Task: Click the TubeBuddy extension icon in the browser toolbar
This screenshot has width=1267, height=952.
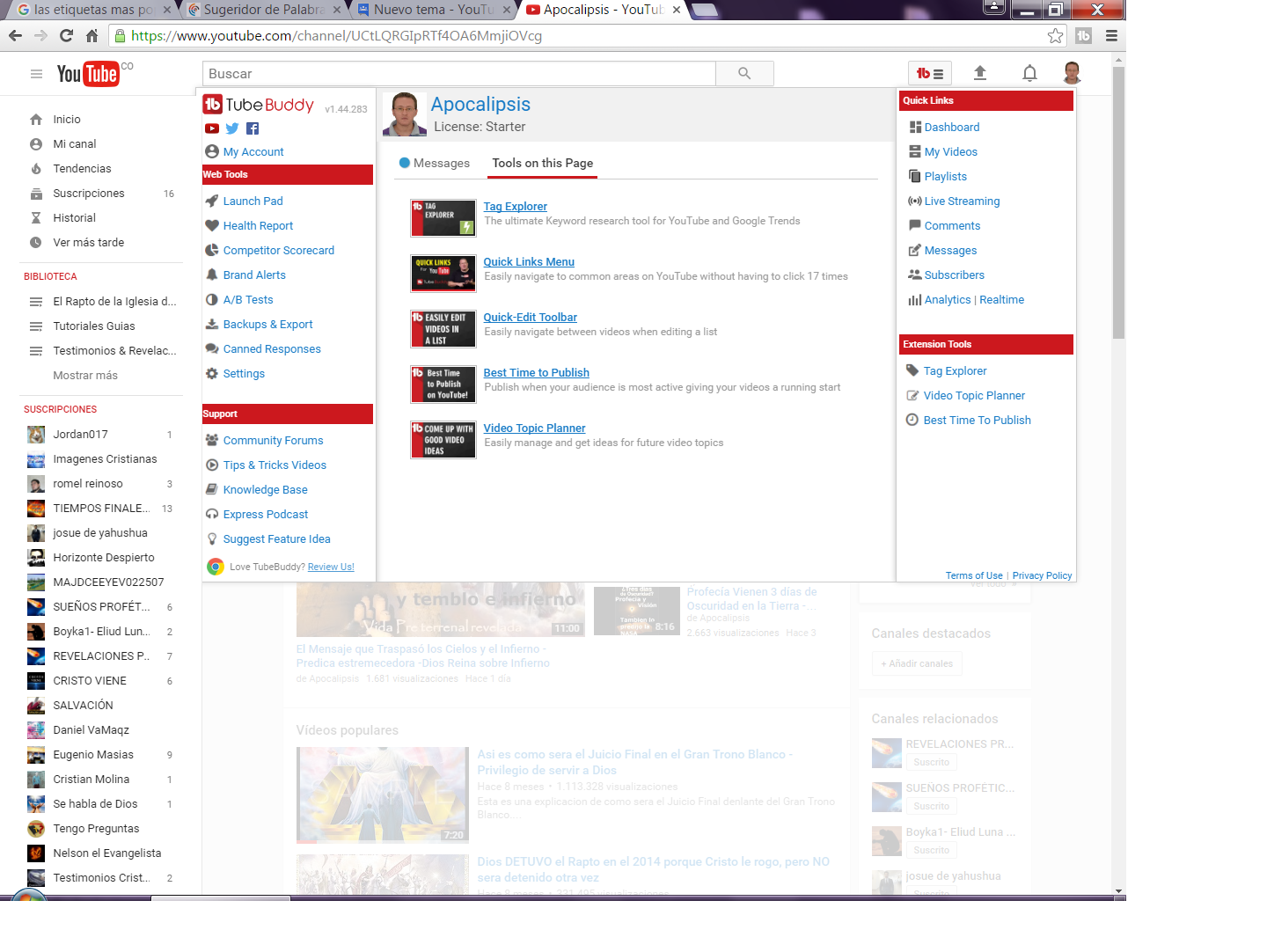Action: click(1083, 36)
